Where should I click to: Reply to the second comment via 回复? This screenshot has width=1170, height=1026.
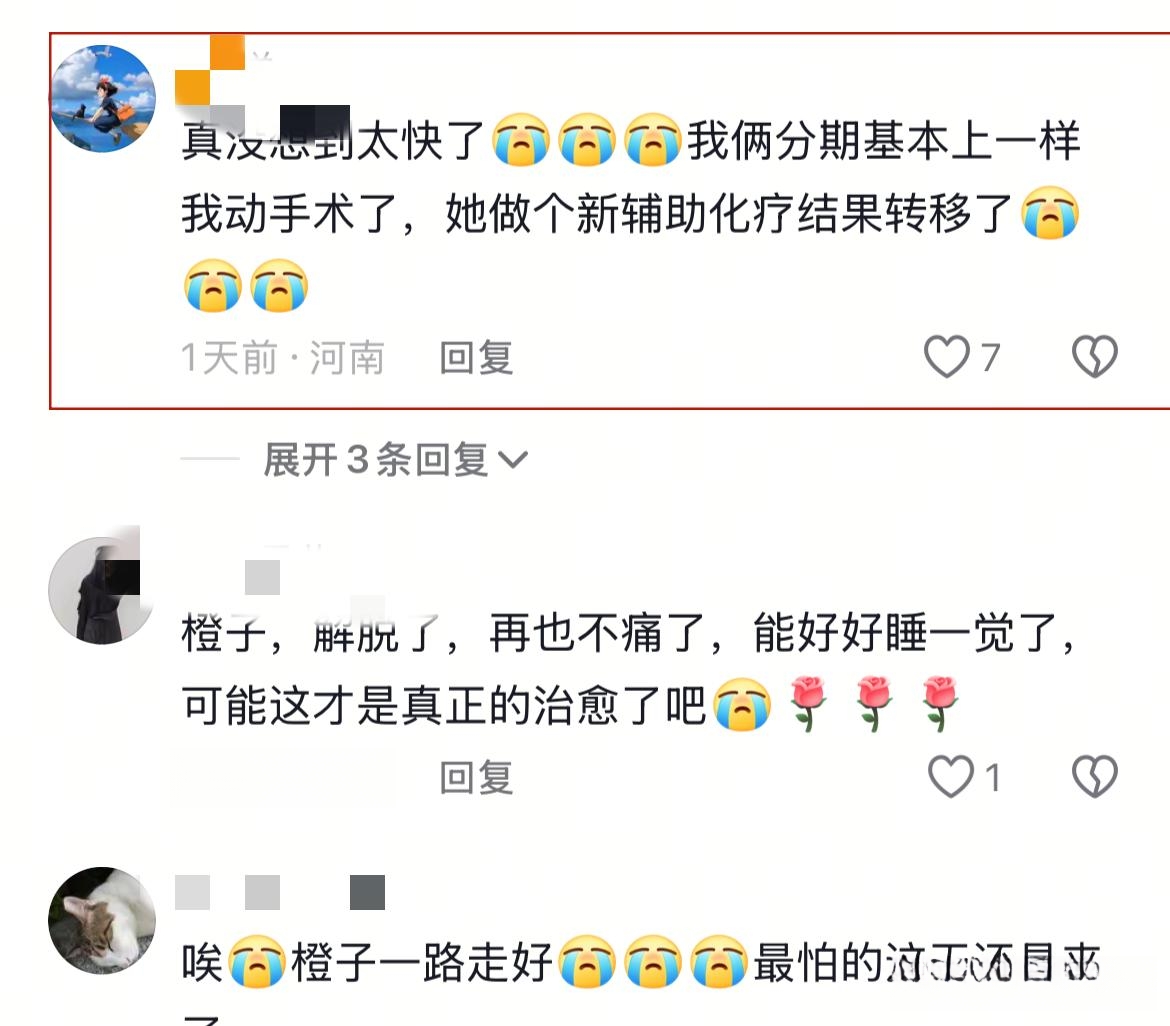tap(476, 778)
